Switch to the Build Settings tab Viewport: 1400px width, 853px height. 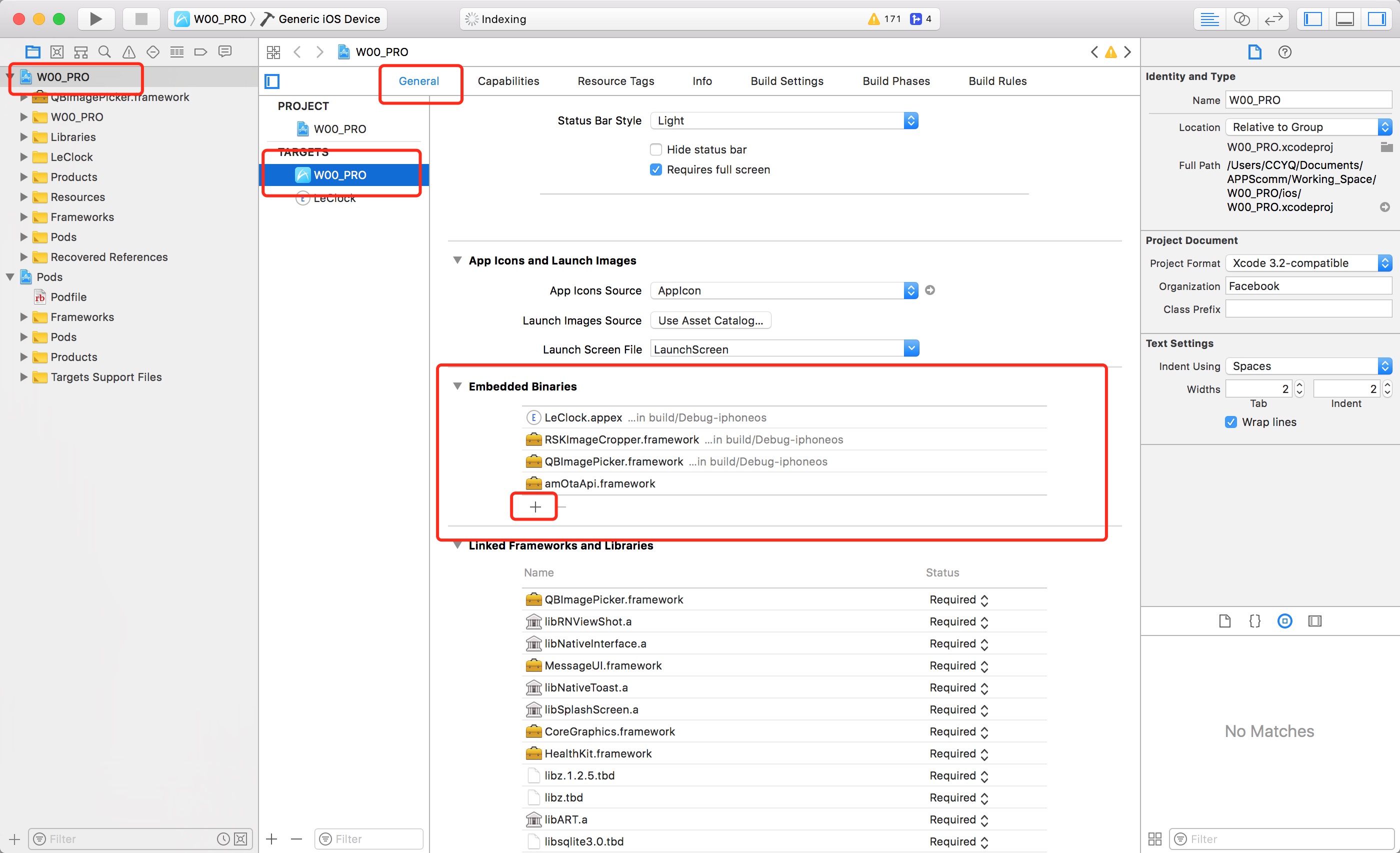point(786,80)
